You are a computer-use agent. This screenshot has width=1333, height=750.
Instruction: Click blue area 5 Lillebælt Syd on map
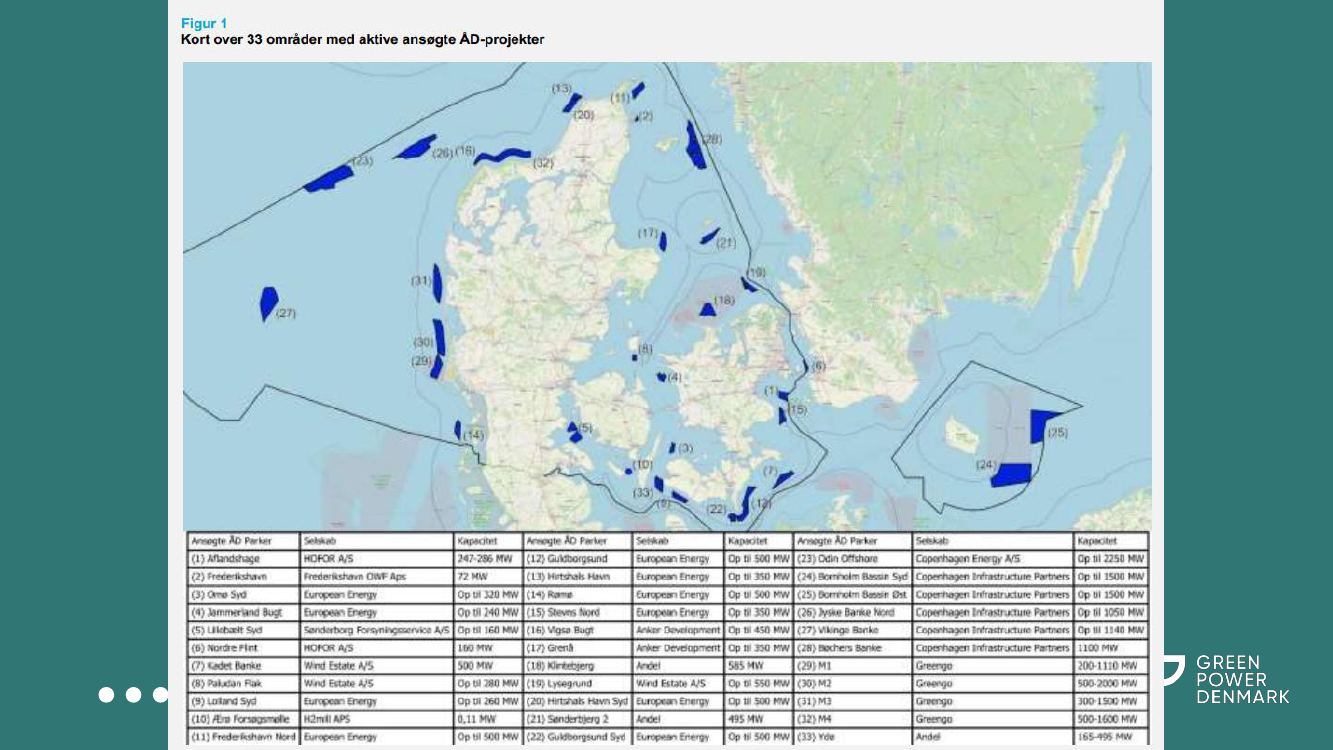tap(574, 432)
